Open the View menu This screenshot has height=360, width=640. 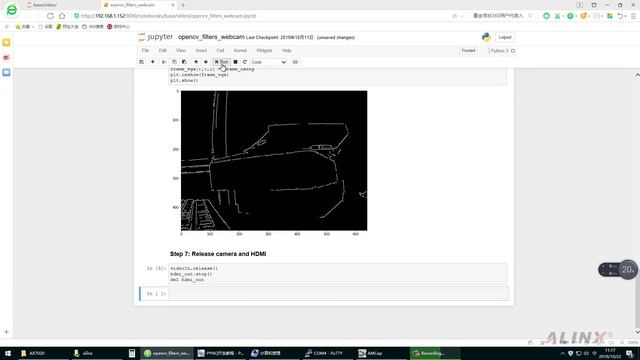coord(181,51)
